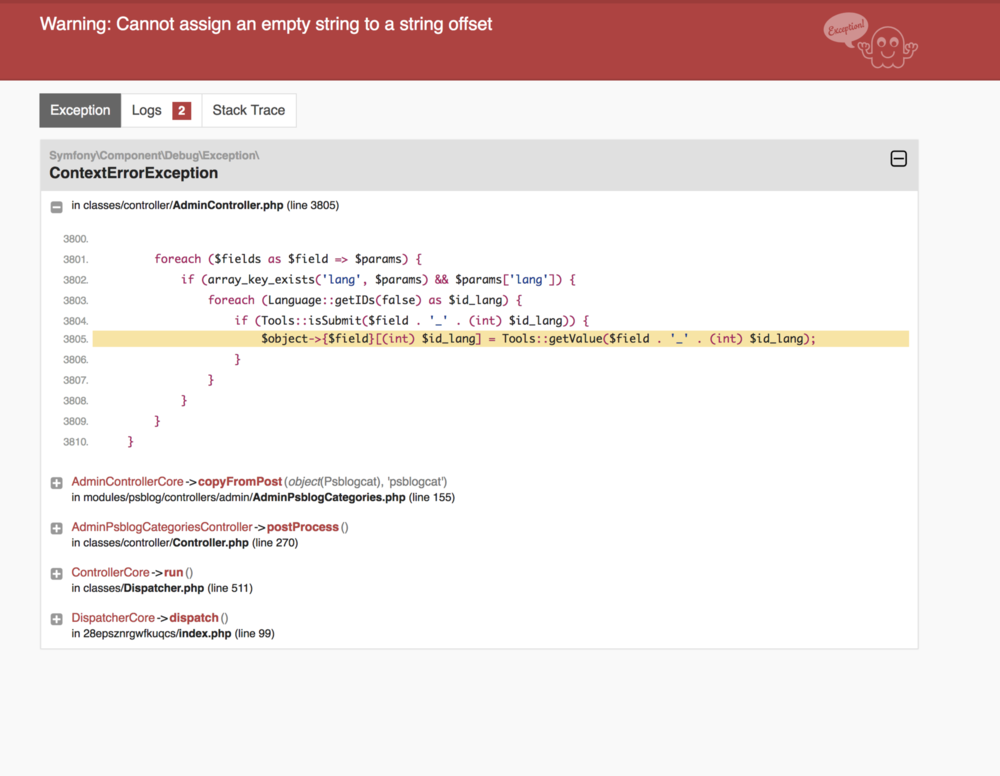Select the Exception tab

click(x=80, y=110)
